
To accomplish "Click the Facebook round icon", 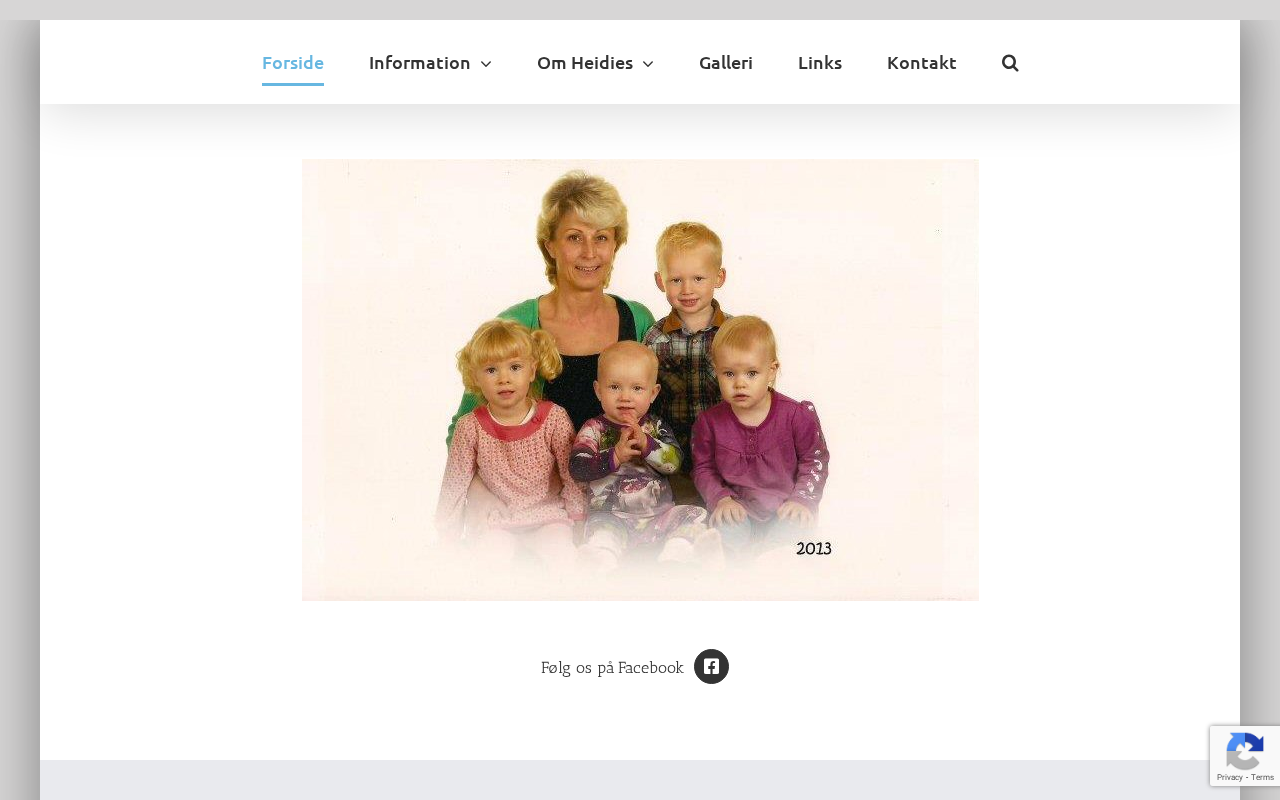I will 711,667.
